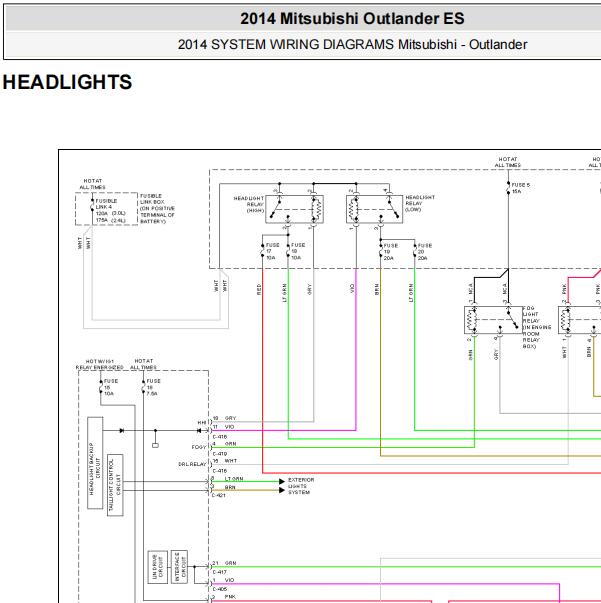Click the headlight relay (high) coil symbol

pos(318,210)
